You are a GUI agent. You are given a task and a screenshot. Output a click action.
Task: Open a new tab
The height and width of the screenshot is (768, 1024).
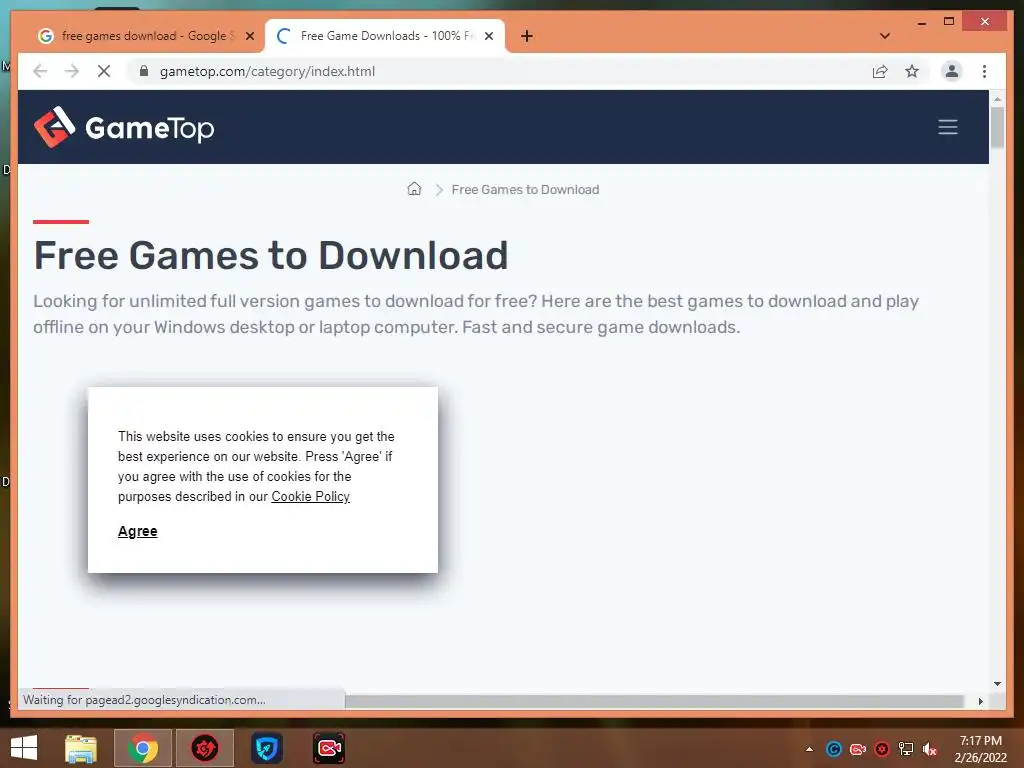pyautogui.click(x=526, y=36)
